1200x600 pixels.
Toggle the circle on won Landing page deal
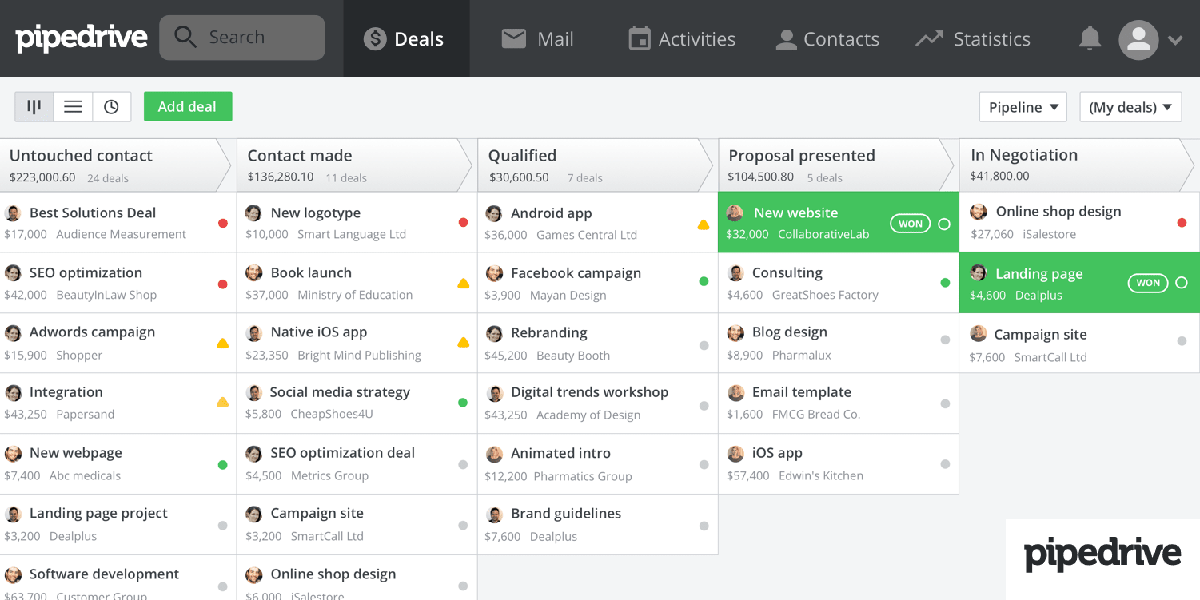[x=1181, y=283]
